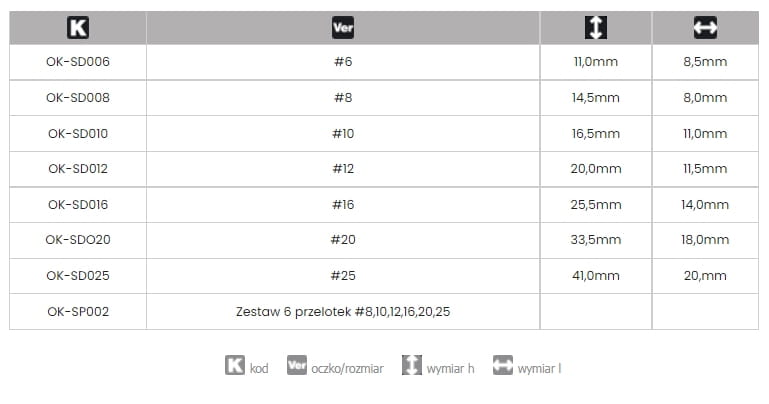Screen dimensions: 769x404
Task: Click the width icon beside 'wymiar l'
Action: tap(502, 367)
